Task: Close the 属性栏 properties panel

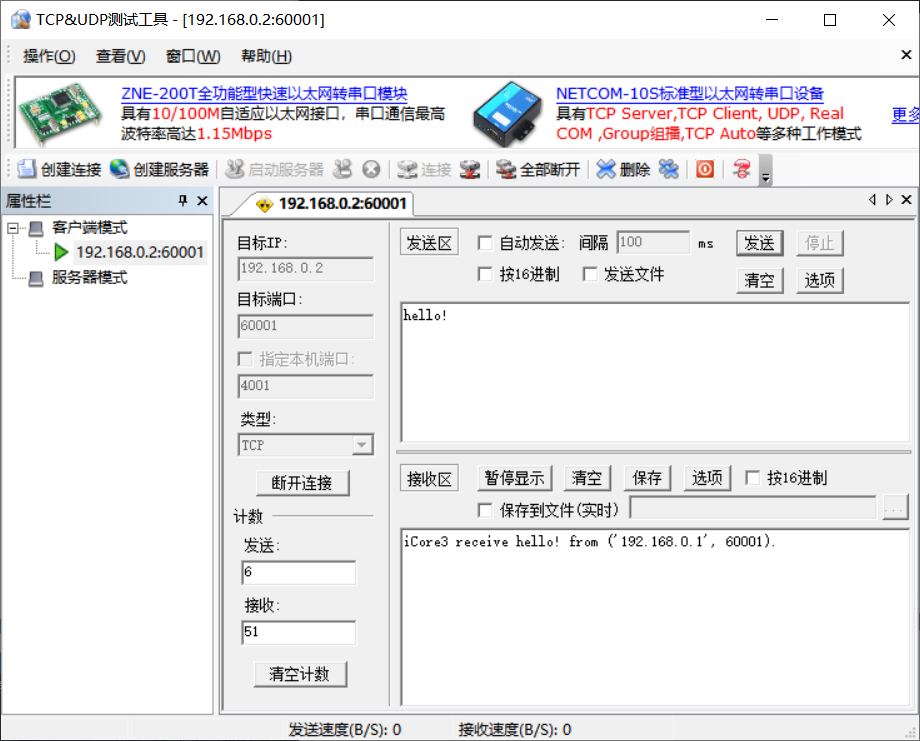Action: 202,201
